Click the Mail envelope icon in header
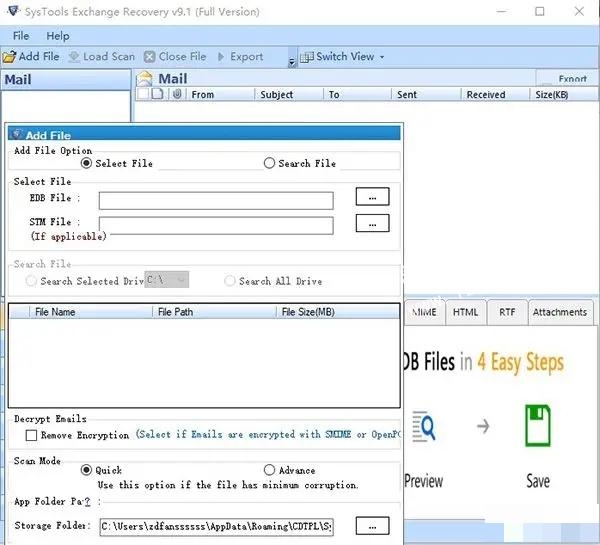600x545 pixels. [x=145, y=79]
